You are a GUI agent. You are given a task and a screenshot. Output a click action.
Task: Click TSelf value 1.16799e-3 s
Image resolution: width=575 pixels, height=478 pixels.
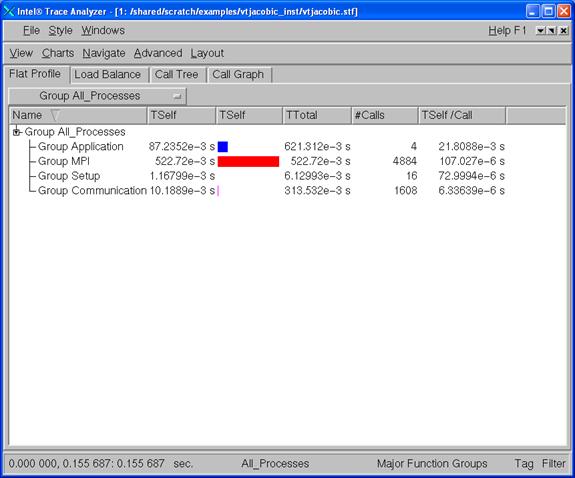[x=182, y=176]
